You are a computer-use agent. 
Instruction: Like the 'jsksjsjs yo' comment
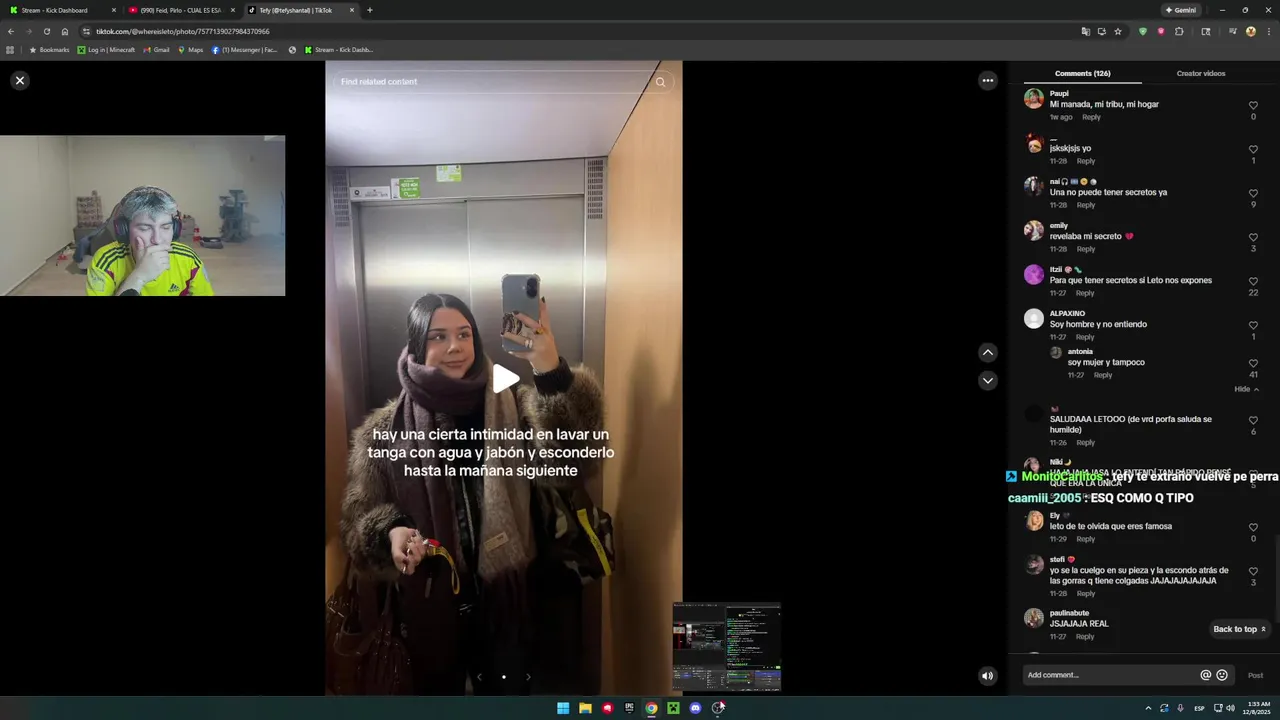click(x=1253, y=149)
